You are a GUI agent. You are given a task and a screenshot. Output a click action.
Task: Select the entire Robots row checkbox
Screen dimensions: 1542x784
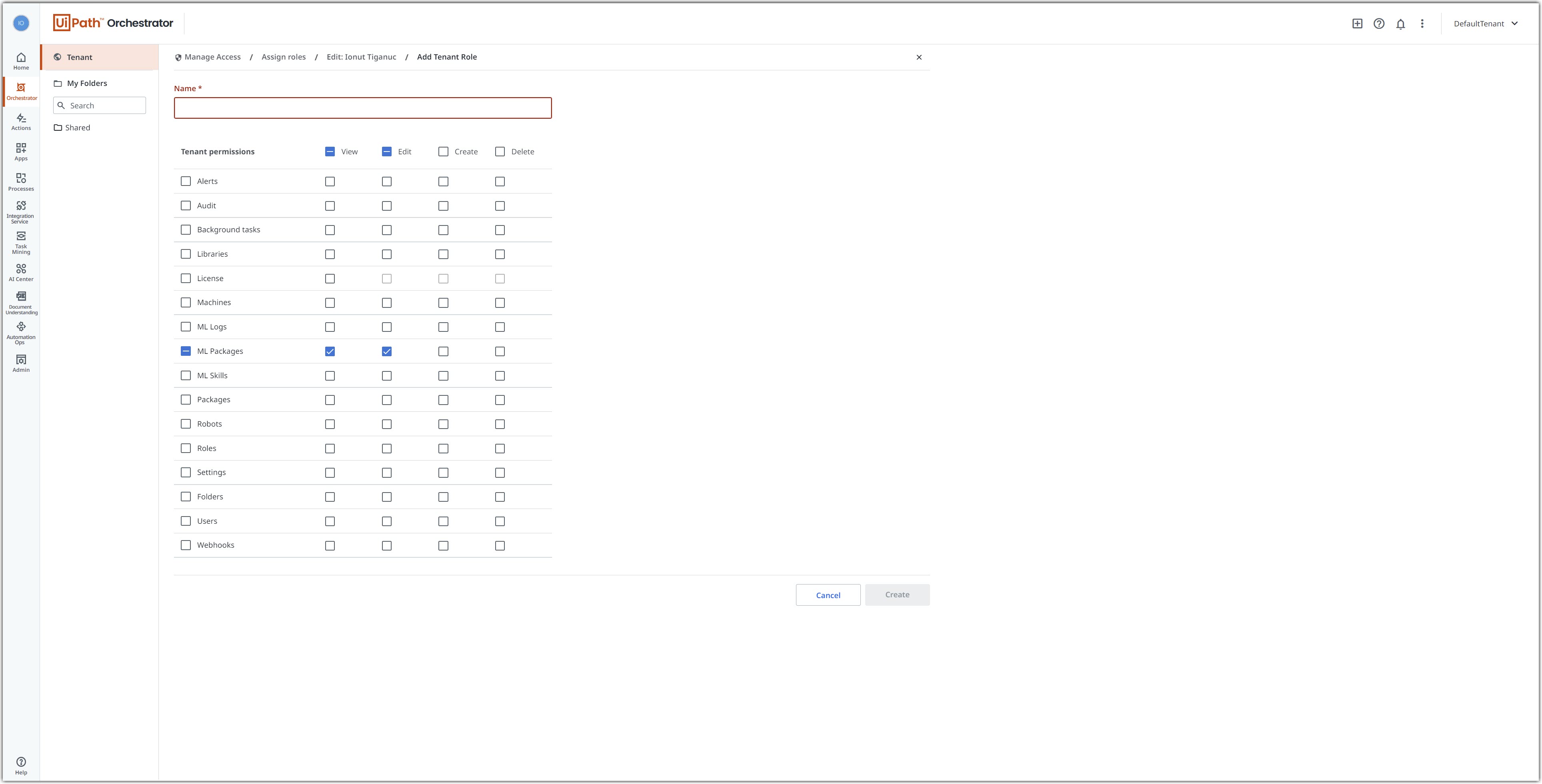pyautogui.click(x=186, y=424)
